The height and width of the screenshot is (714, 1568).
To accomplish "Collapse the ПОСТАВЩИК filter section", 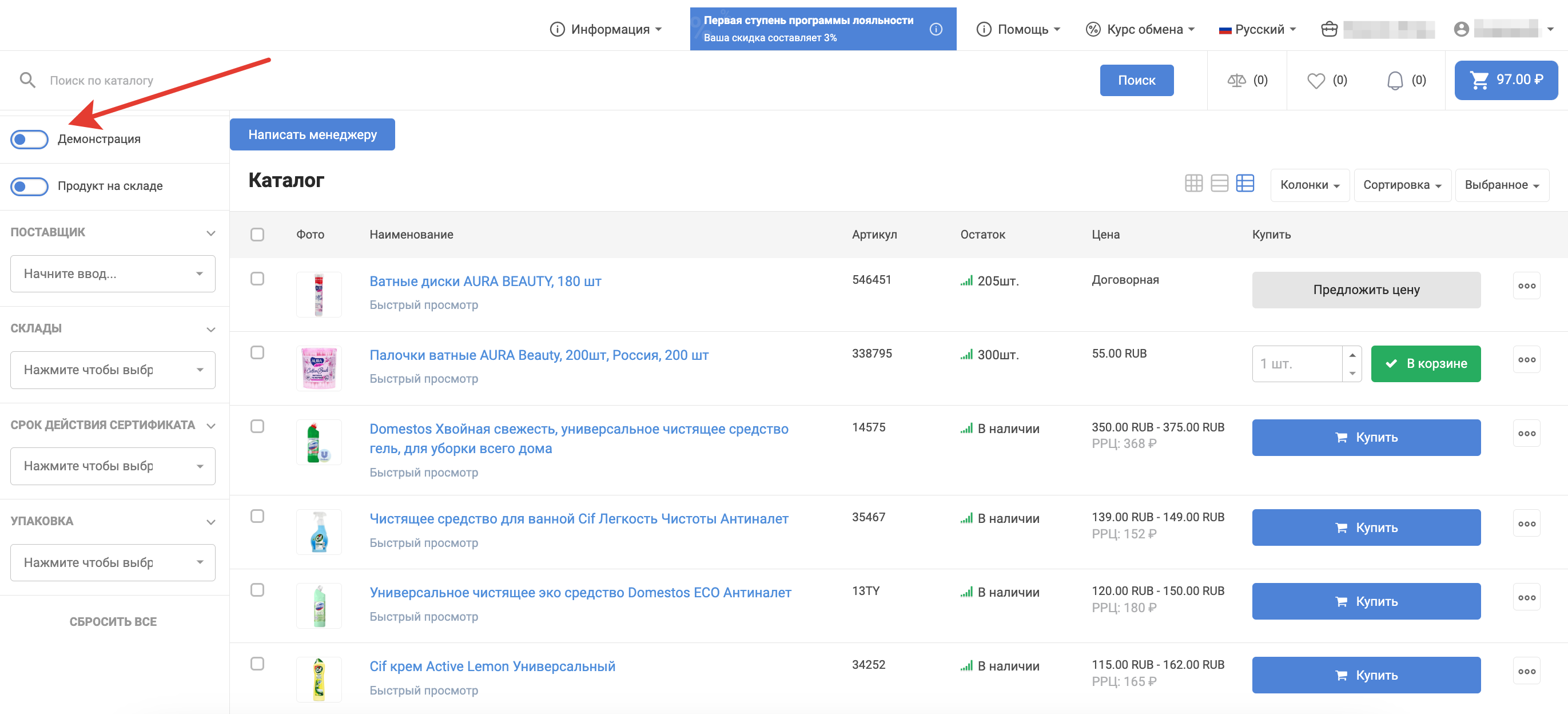I will click(x=210, y=233).
